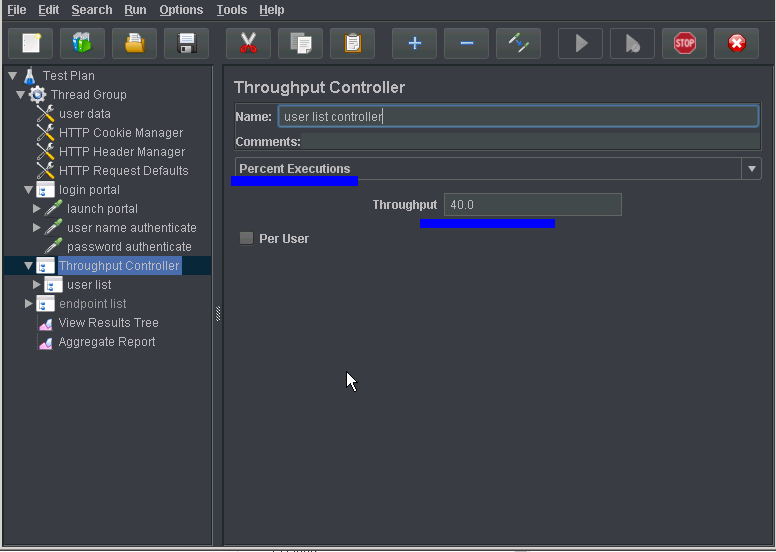Select 'Aggregate Report' tree label
Screen dimensions: 776x552
click(x=107, y=342)
